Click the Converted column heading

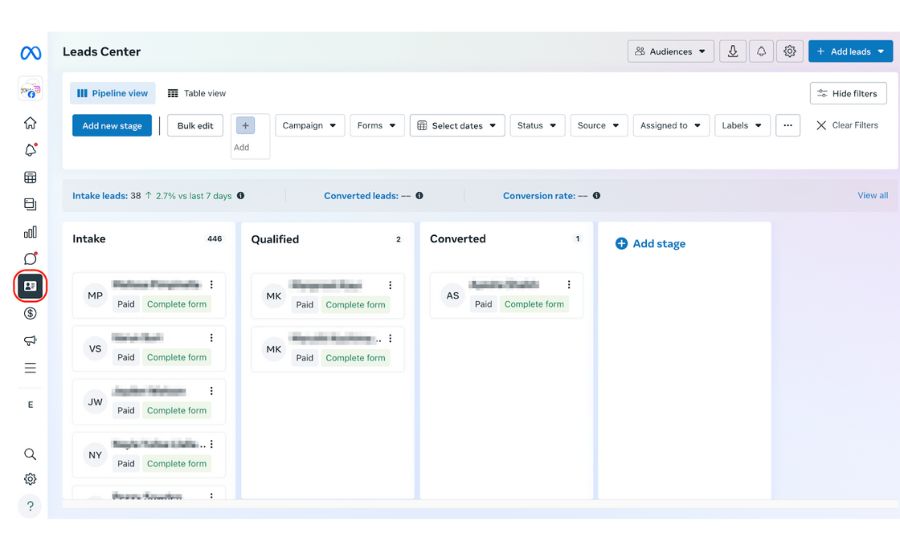(457, 239)
